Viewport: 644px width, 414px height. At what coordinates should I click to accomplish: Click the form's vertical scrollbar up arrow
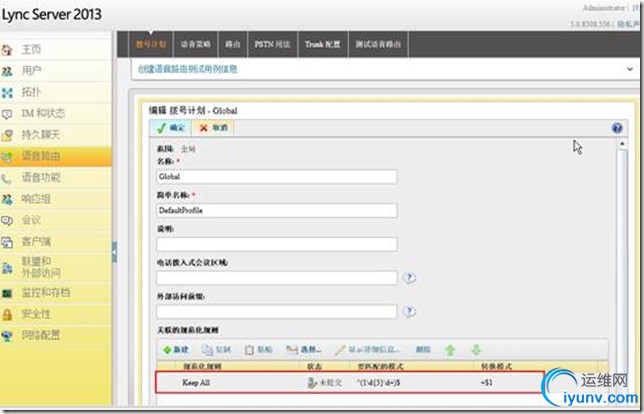point(622,144)
